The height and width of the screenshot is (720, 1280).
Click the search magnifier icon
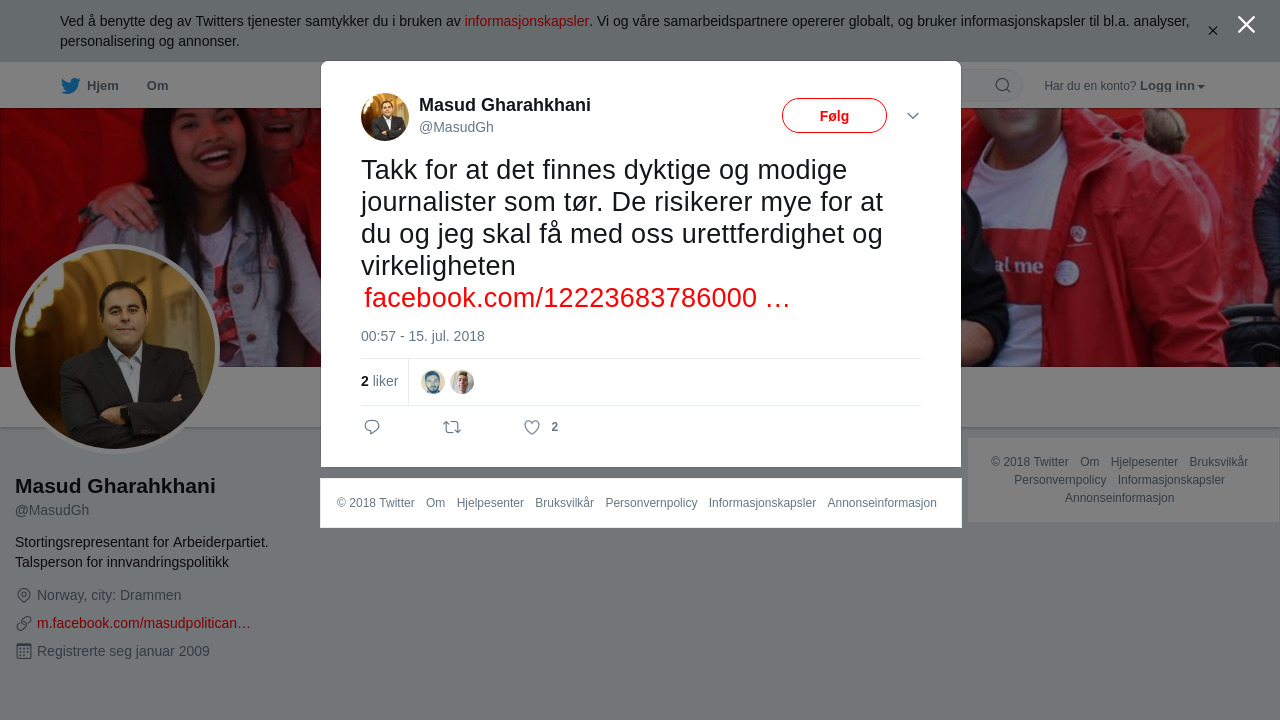1003,85
